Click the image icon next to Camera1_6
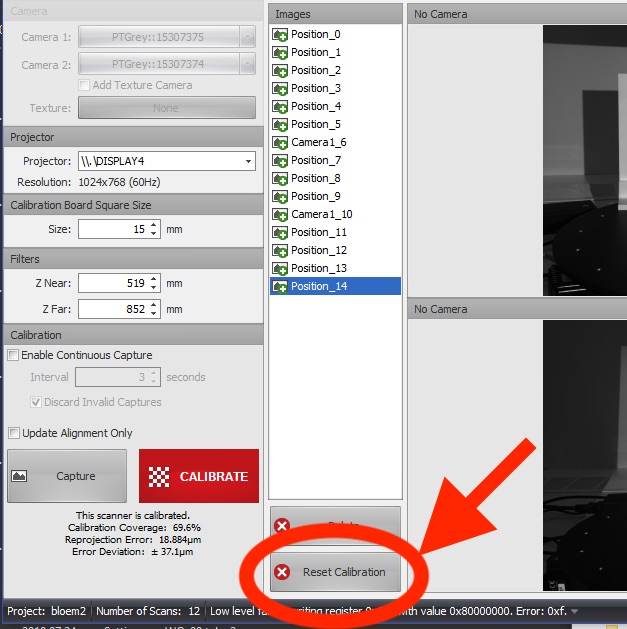This screenshot has height=629, width=627. coord(280,142)
